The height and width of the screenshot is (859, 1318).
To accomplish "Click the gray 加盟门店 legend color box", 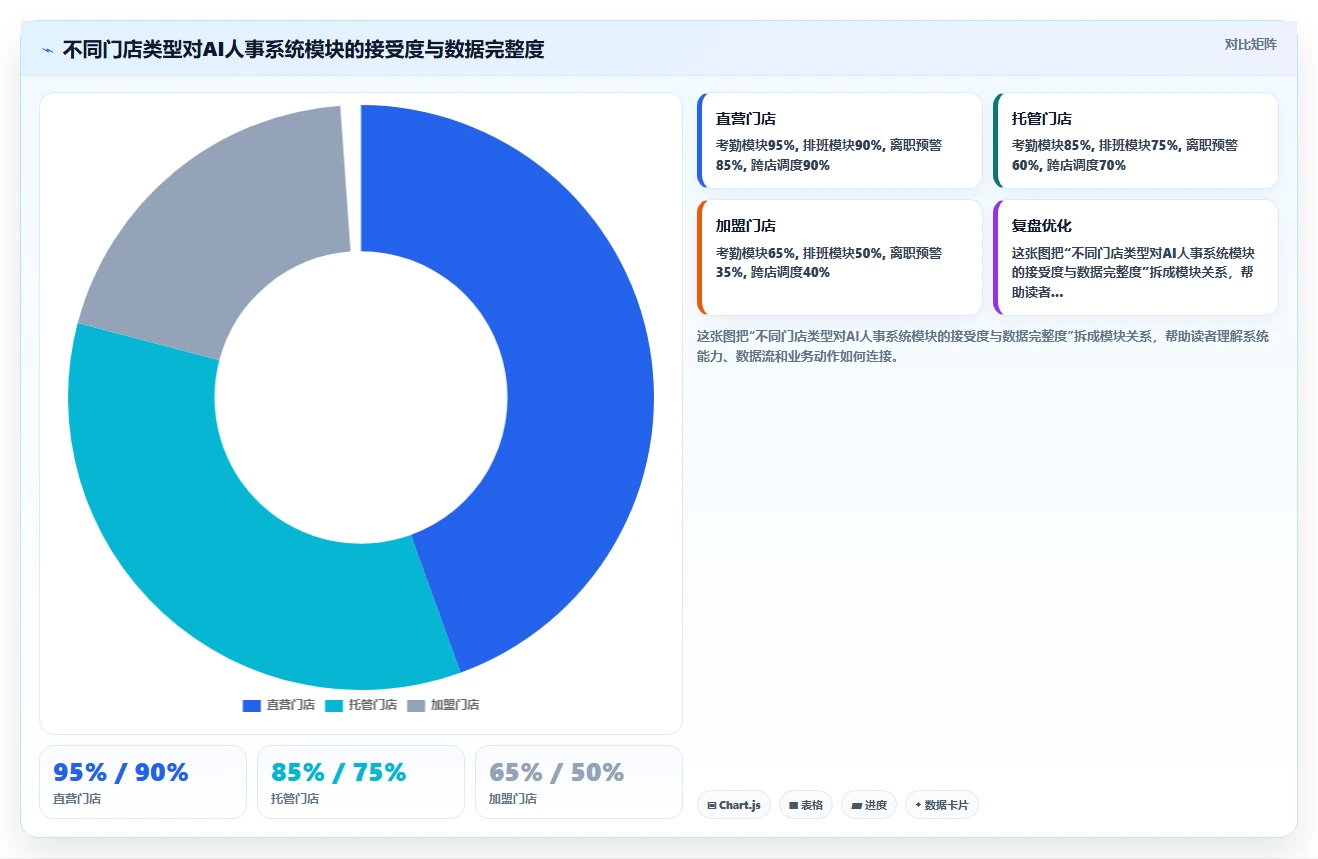I will (x=416, y=705).
